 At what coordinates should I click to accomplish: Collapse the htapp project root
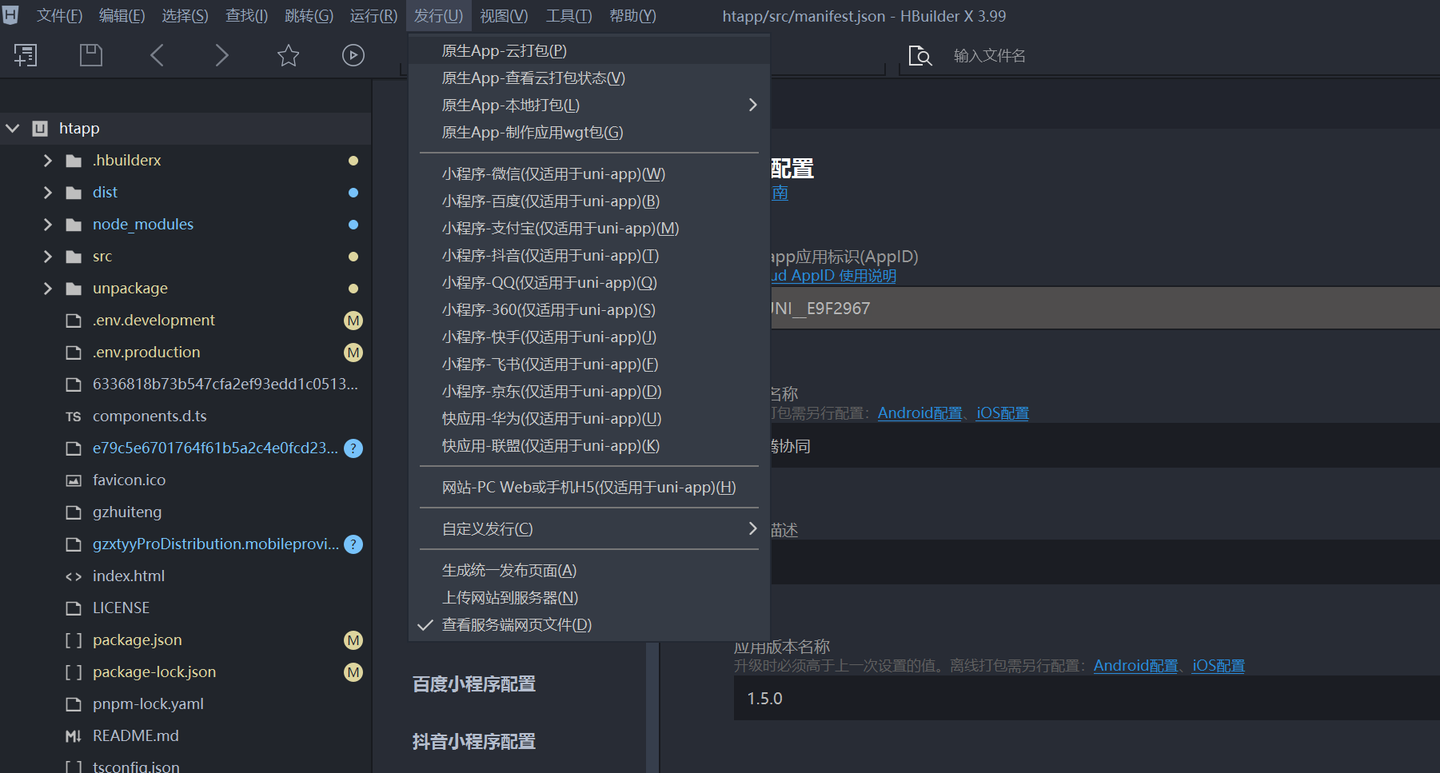(13, 129)
